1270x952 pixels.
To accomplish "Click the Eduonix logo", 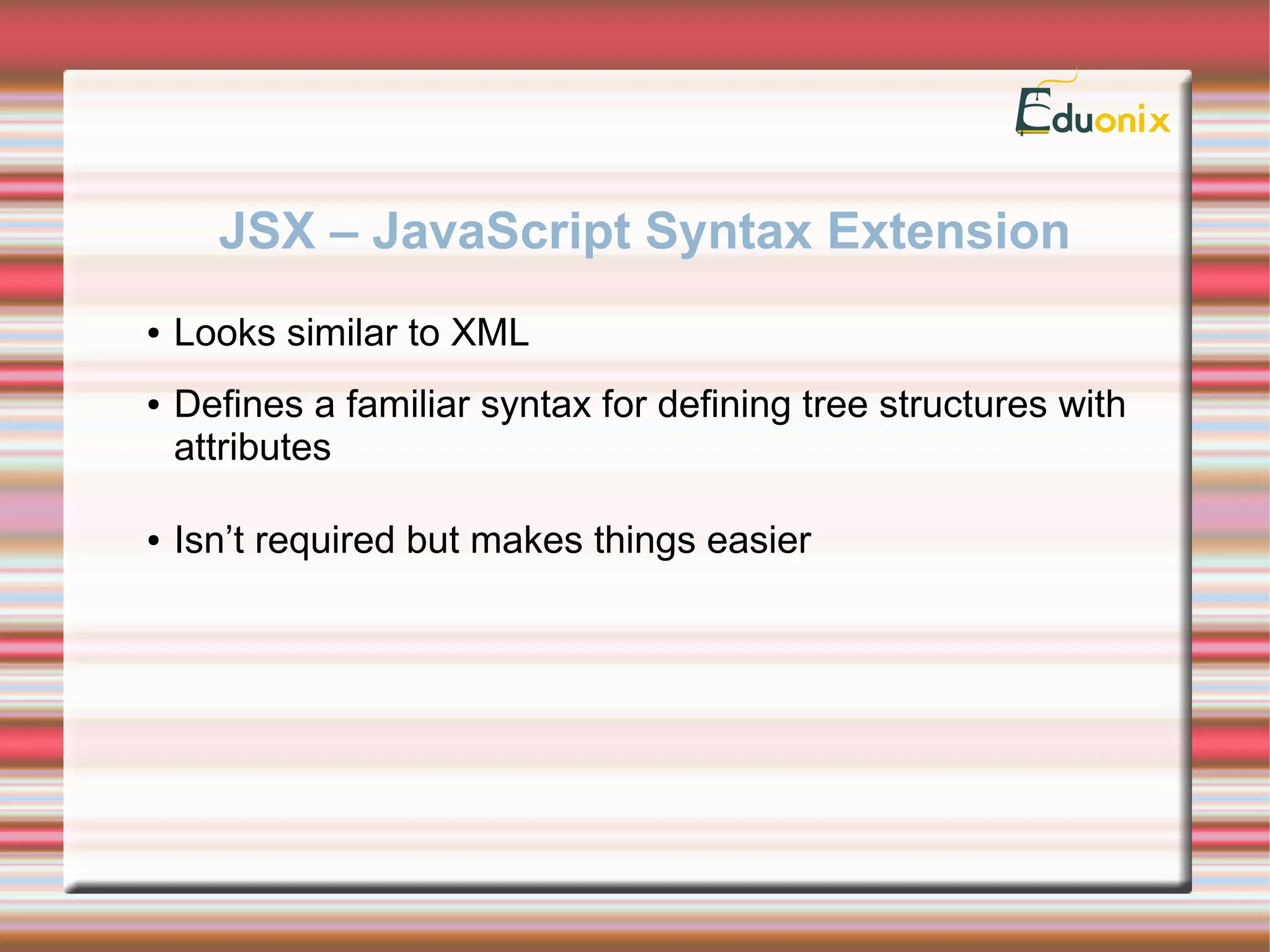I will coord(1093,113).
